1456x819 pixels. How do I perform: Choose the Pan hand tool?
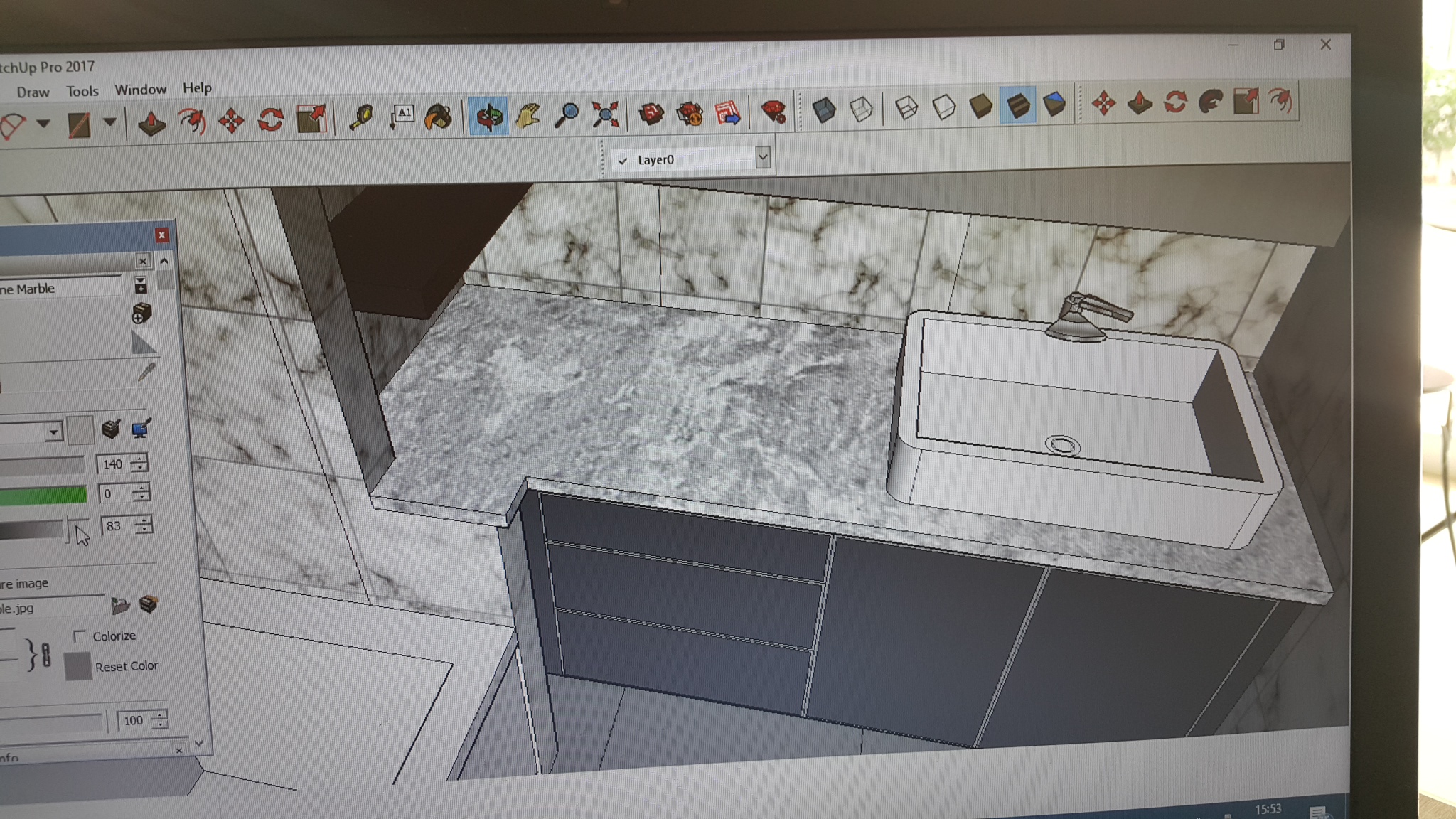(x=528, y=115)
